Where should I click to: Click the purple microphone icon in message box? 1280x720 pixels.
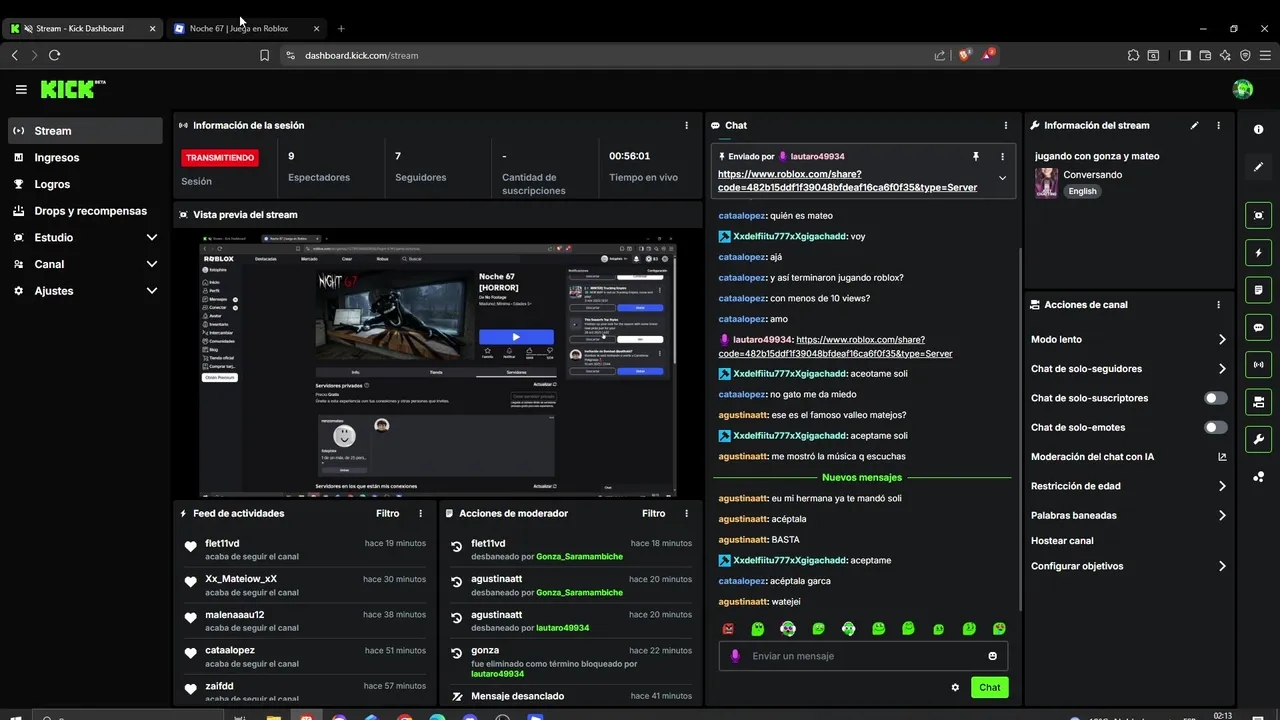click(735, 656)
